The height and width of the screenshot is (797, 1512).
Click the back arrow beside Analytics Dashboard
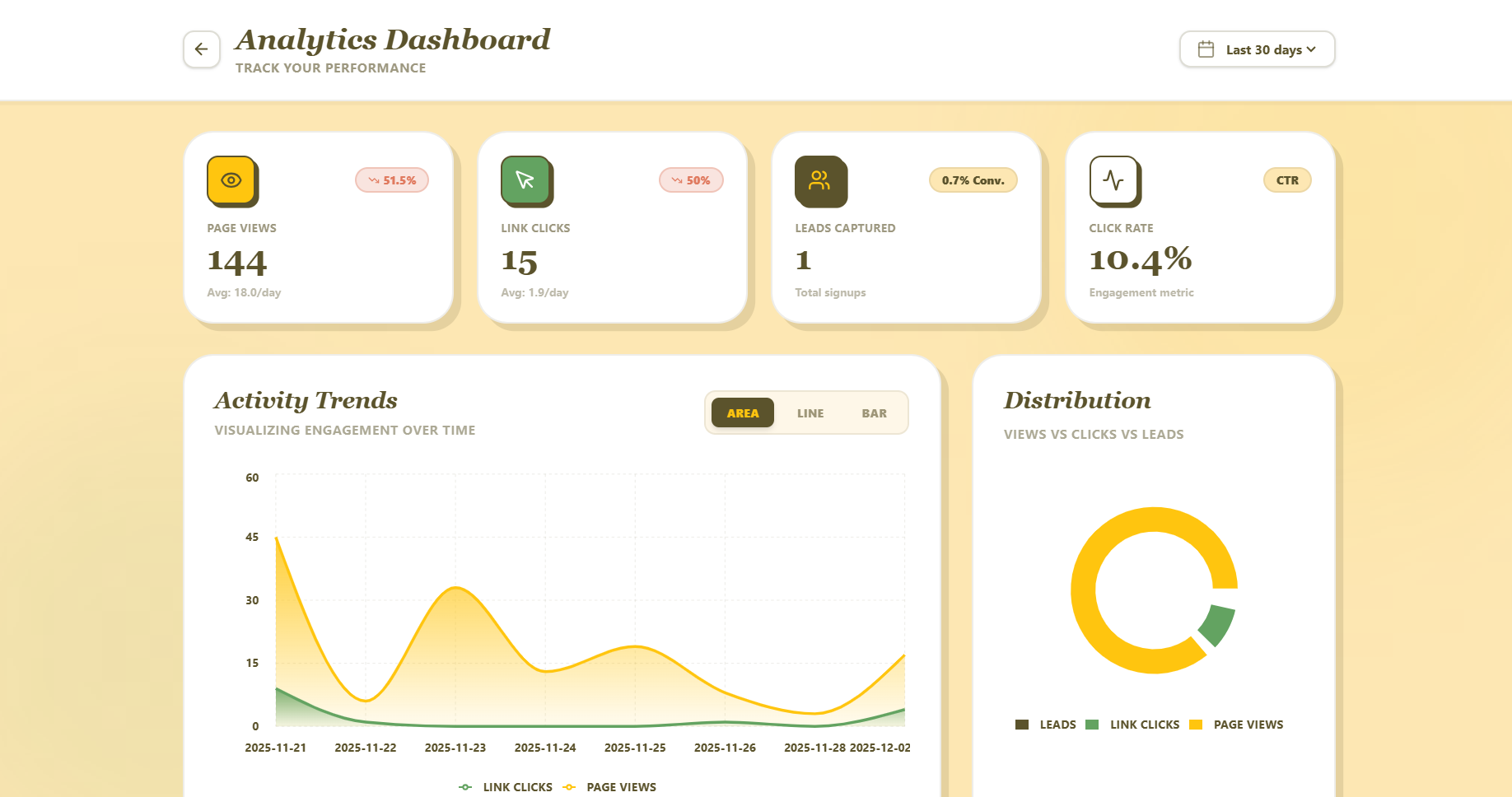[201, 49]
